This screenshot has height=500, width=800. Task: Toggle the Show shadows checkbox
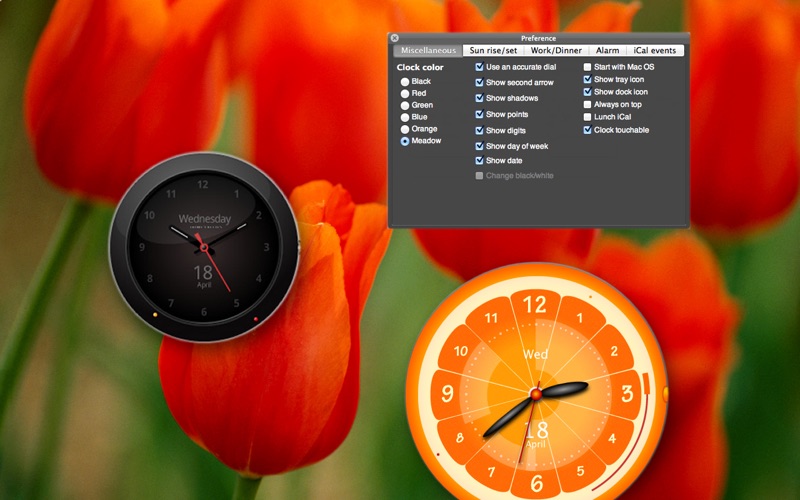click(x=480, y=98)
